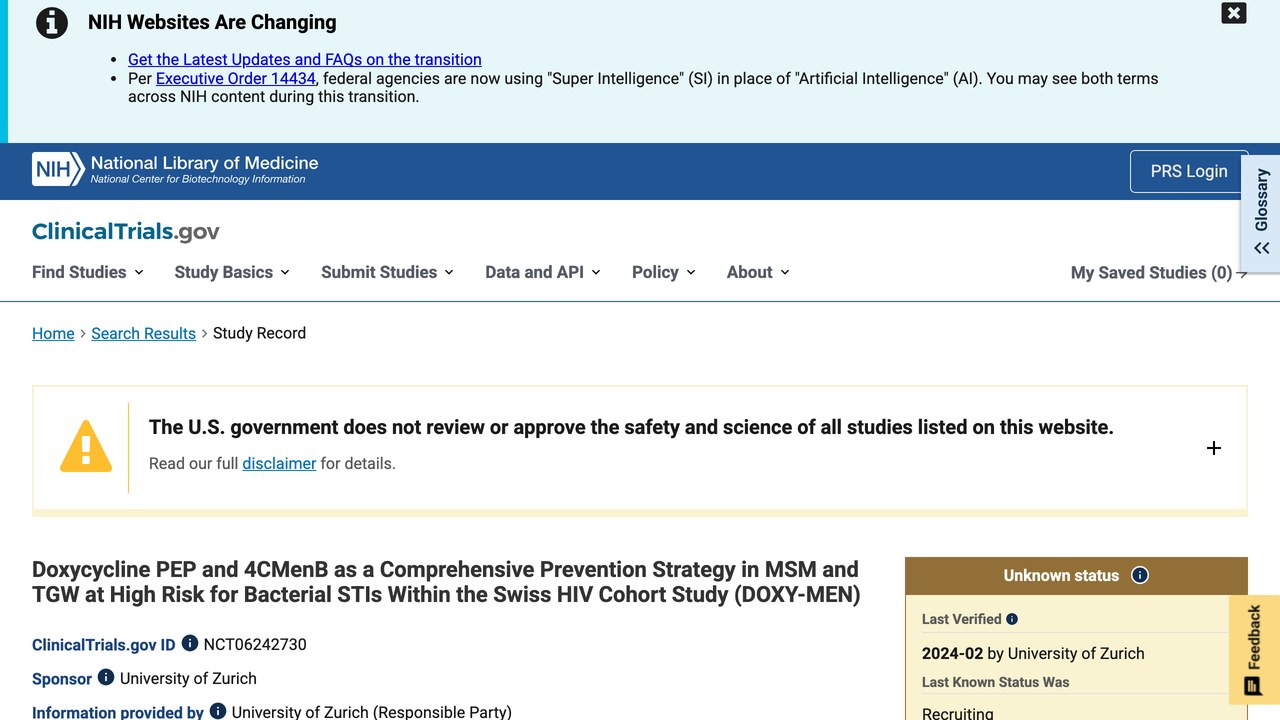Expand the Study Basics menu
The image size is (1280, 720).
pyautogui.click(x=232, y=272)
